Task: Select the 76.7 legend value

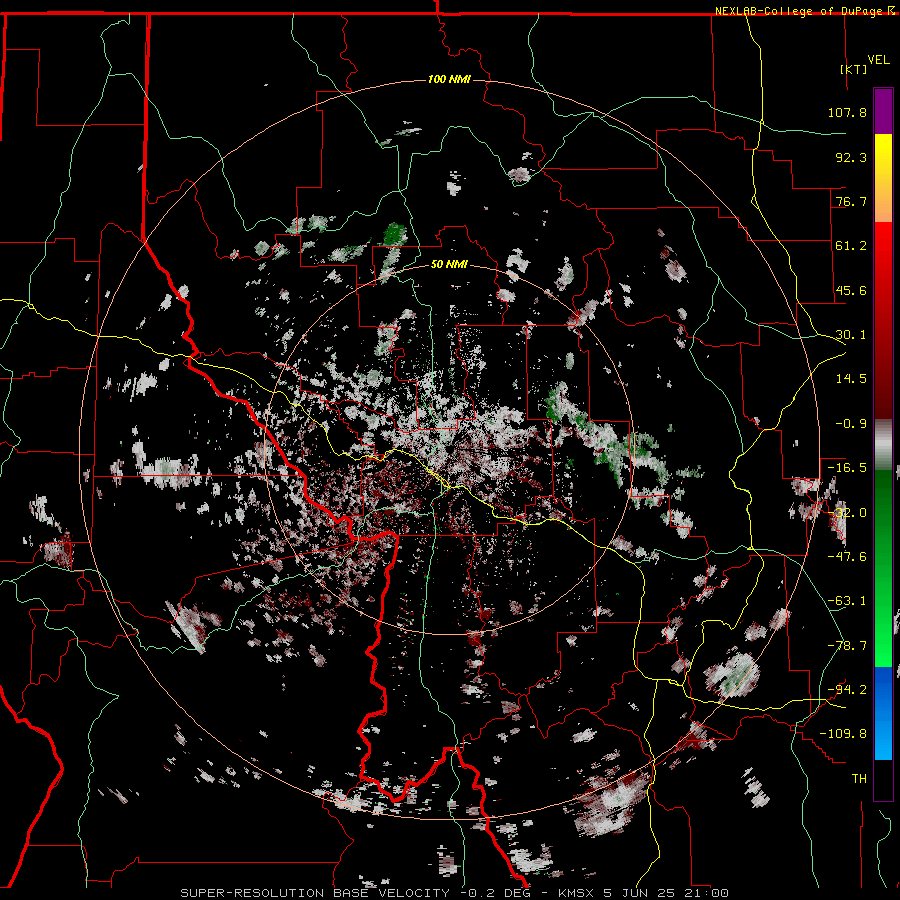Action: click(x=851, y=201)
